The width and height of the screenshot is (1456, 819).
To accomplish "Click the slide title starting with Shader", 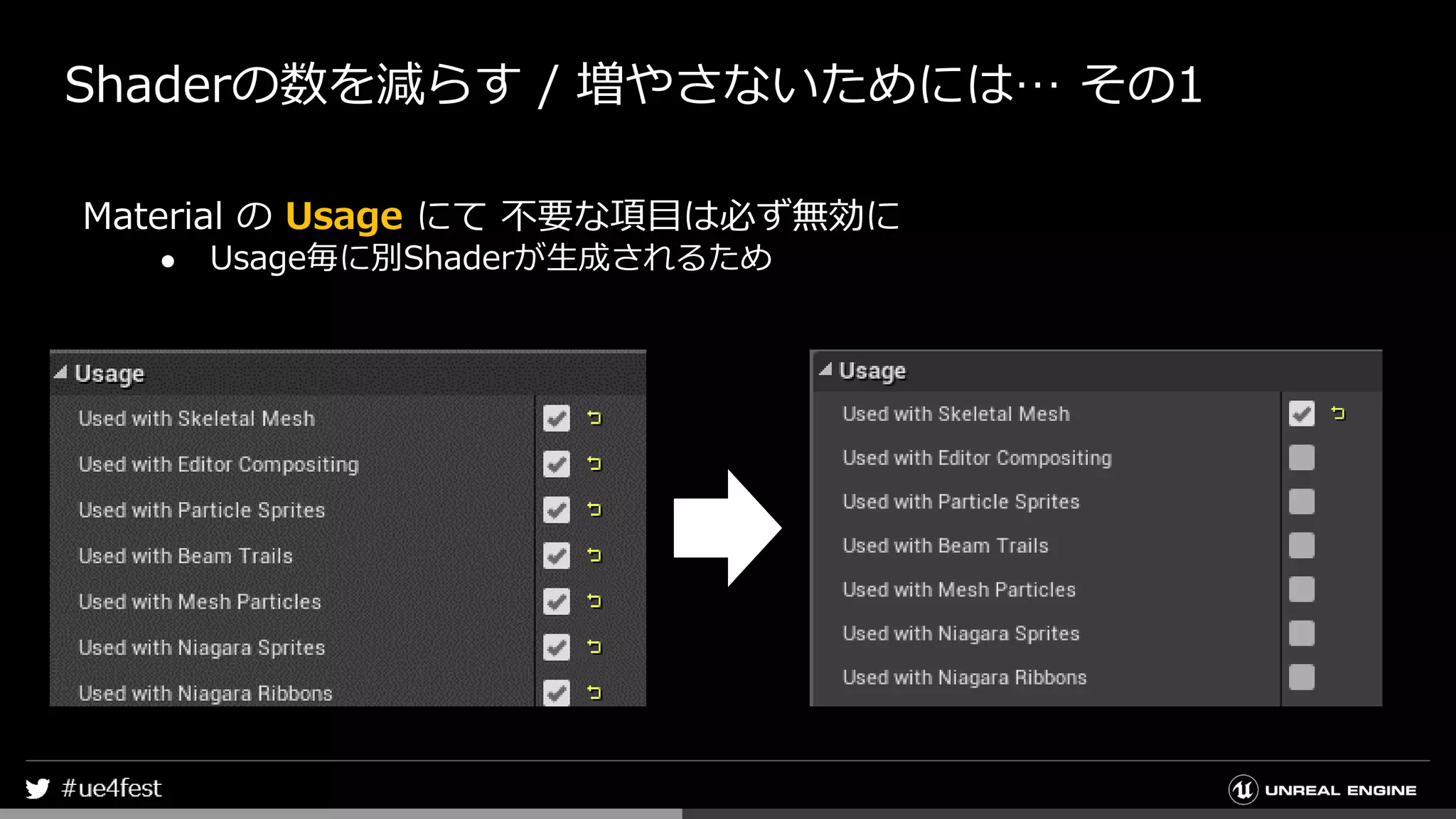I will pyautogui.click(x=633, y=85).
